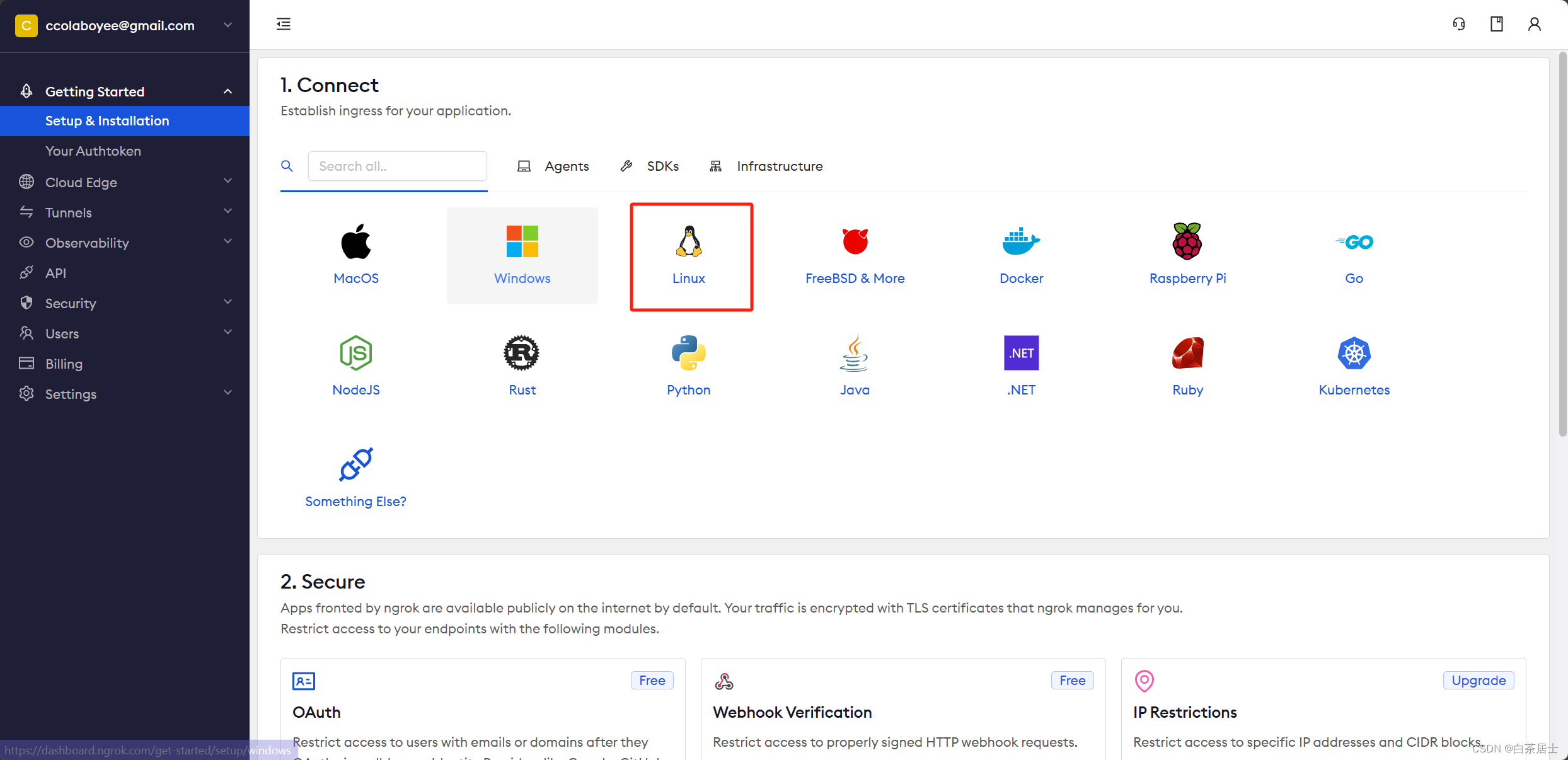The width and height of the screenshot is (1568, 760).
Task: Click the Something Else? link
Action: coord(356,501)
